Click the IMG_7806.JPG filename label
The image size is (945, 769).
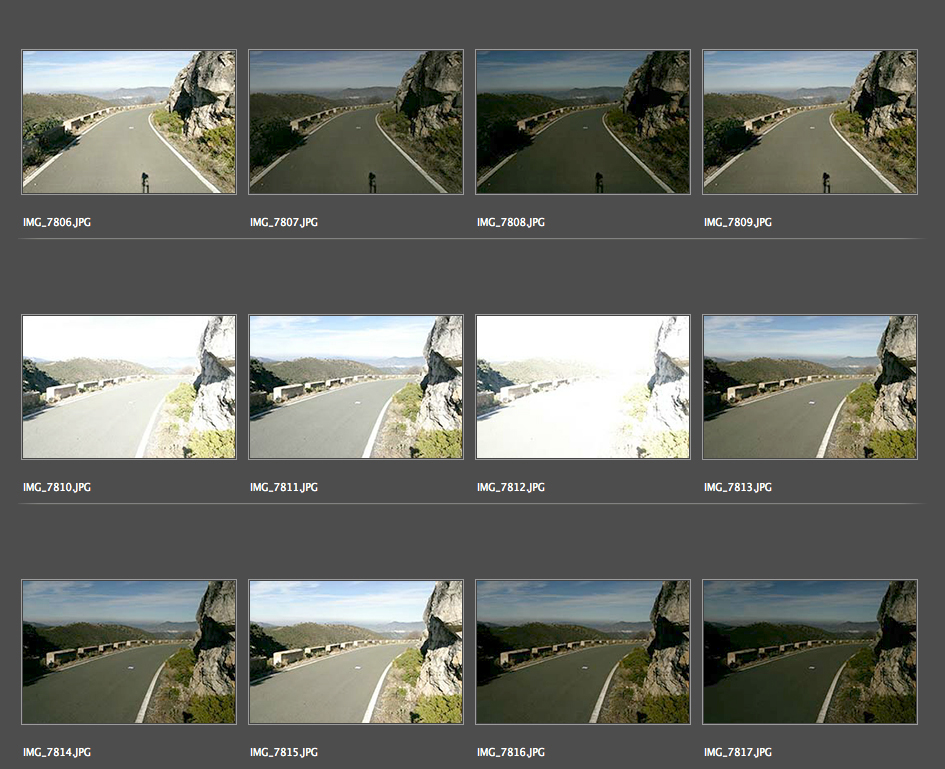tap(57, 222)
